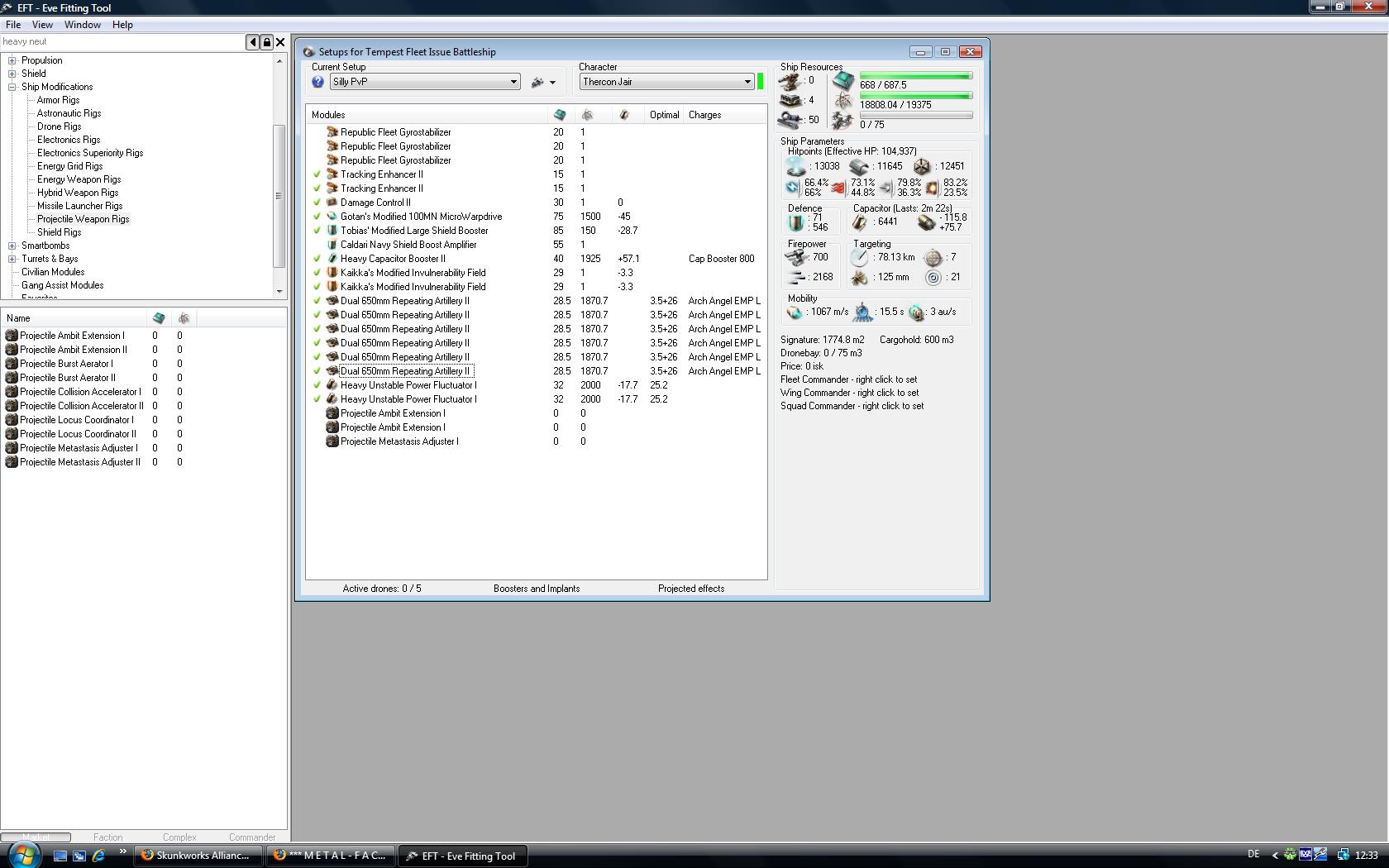Click the structure hitpoints icon

[x=922, y=166]
